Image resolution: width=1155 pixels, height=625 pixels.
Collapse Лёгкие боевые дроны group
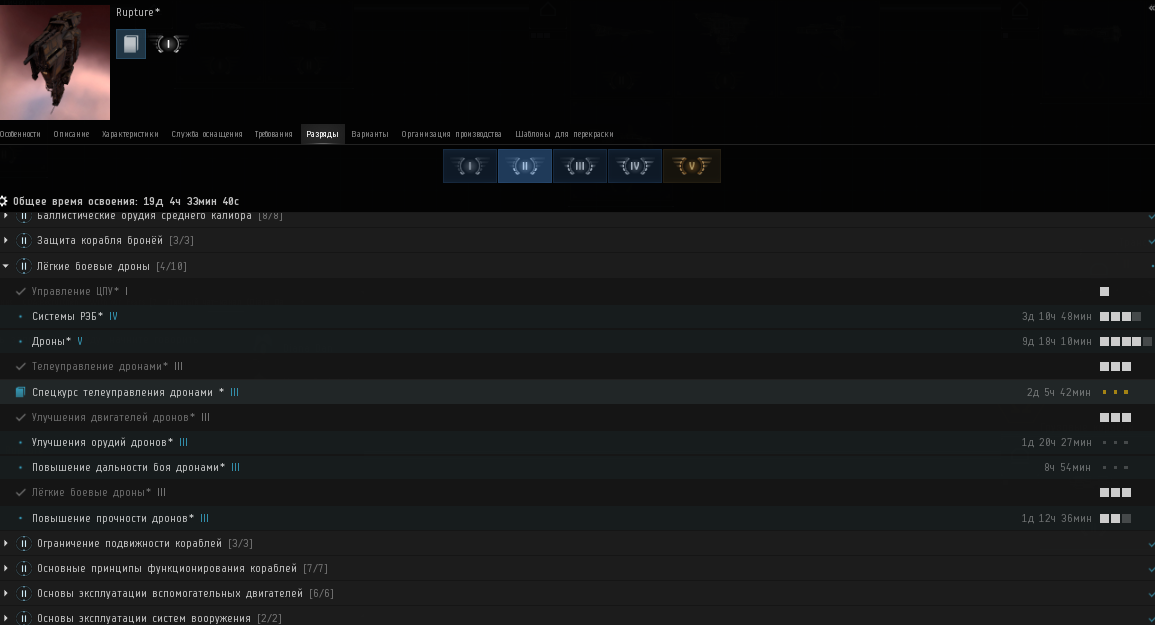click(x=6, y=266)
